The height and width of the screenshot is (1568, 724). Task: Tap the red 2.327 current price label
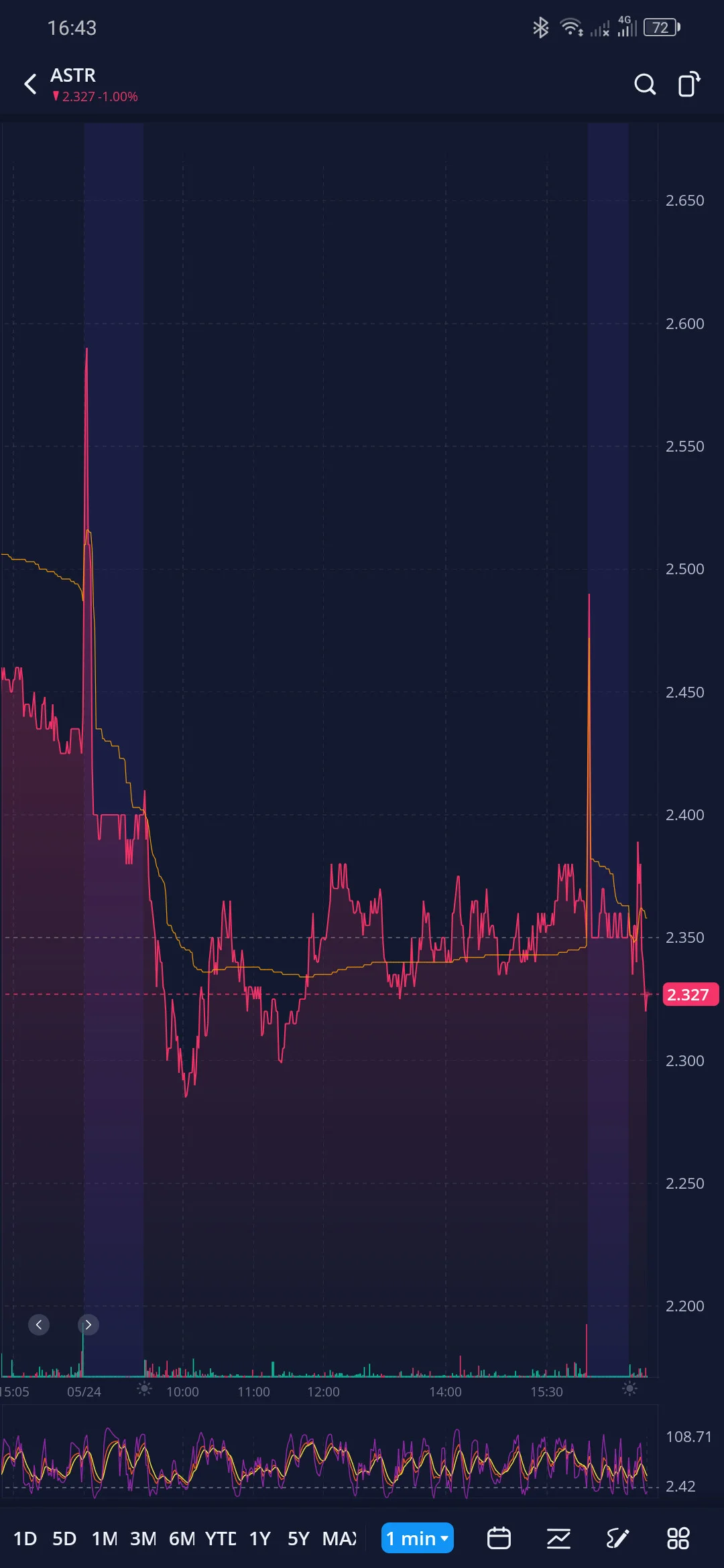point(690,994)
